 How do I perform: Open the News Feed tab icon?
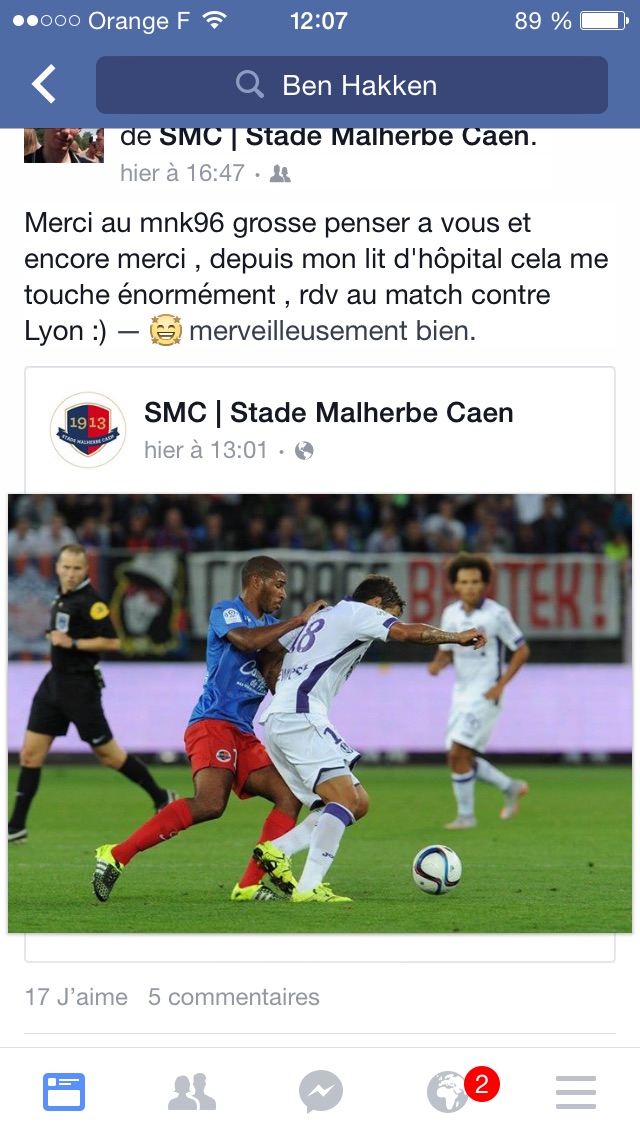tap(64, 1092)
